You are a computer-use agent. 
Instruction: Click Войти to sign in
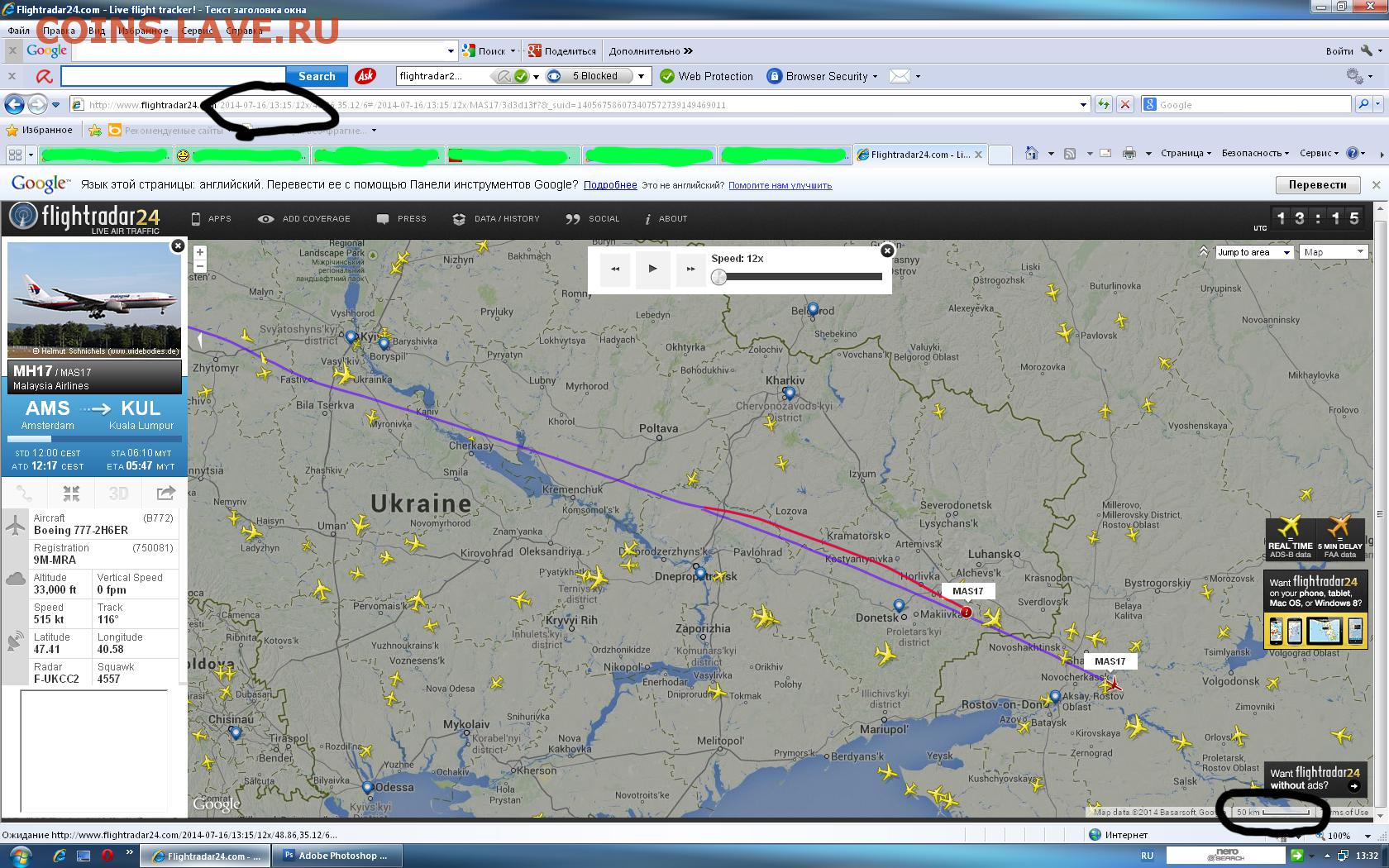coord(1339,50)
